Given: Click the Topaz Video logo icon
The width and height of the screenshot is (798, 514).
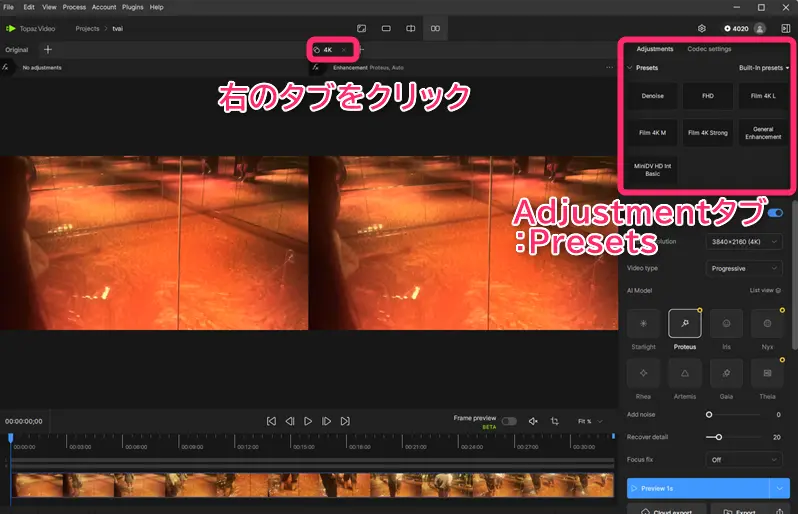Looking at the screenshot, I should [10, 28].
